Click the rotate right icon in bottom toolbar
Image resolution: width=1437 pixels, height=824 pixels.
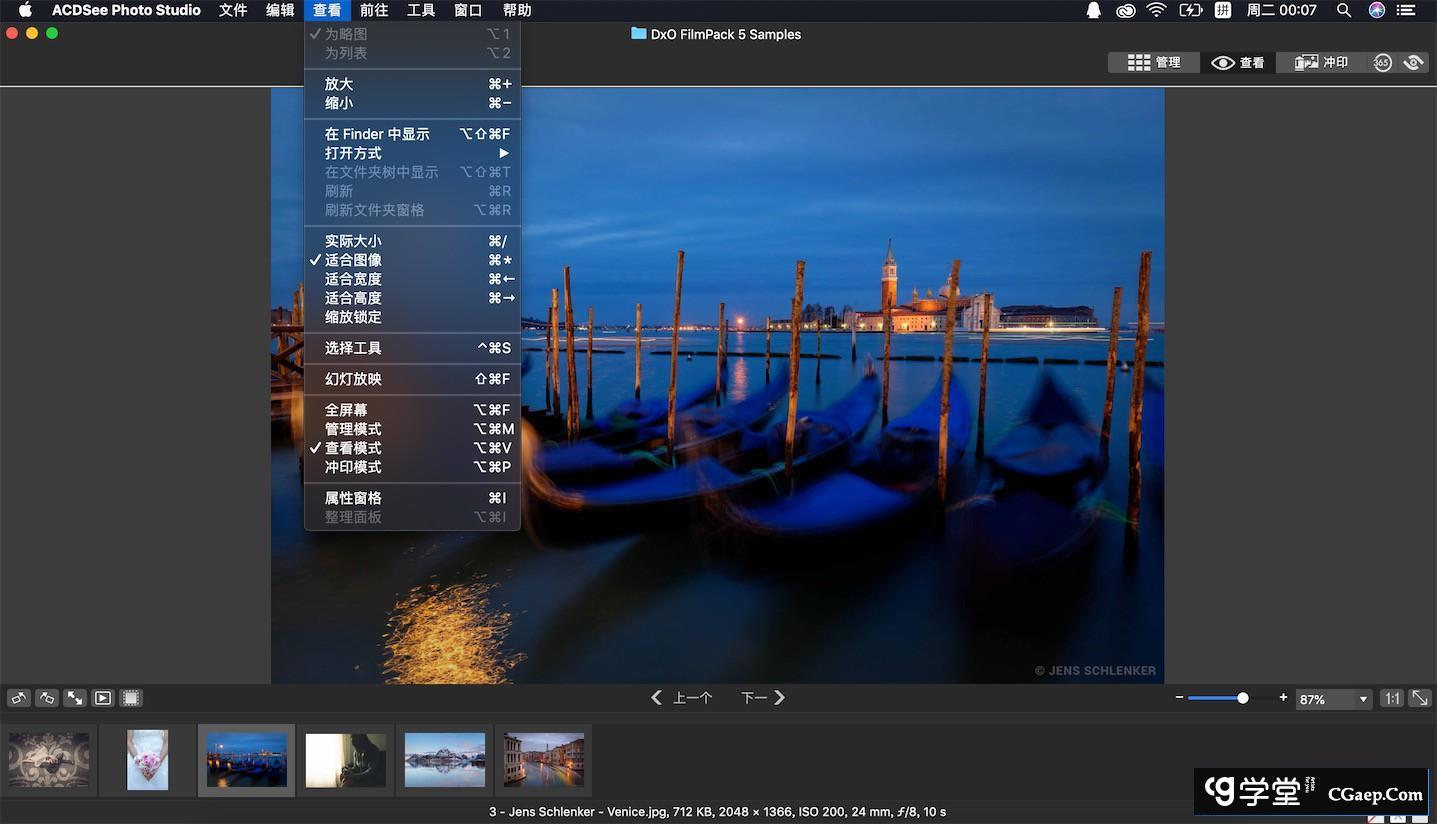[46, 698]
